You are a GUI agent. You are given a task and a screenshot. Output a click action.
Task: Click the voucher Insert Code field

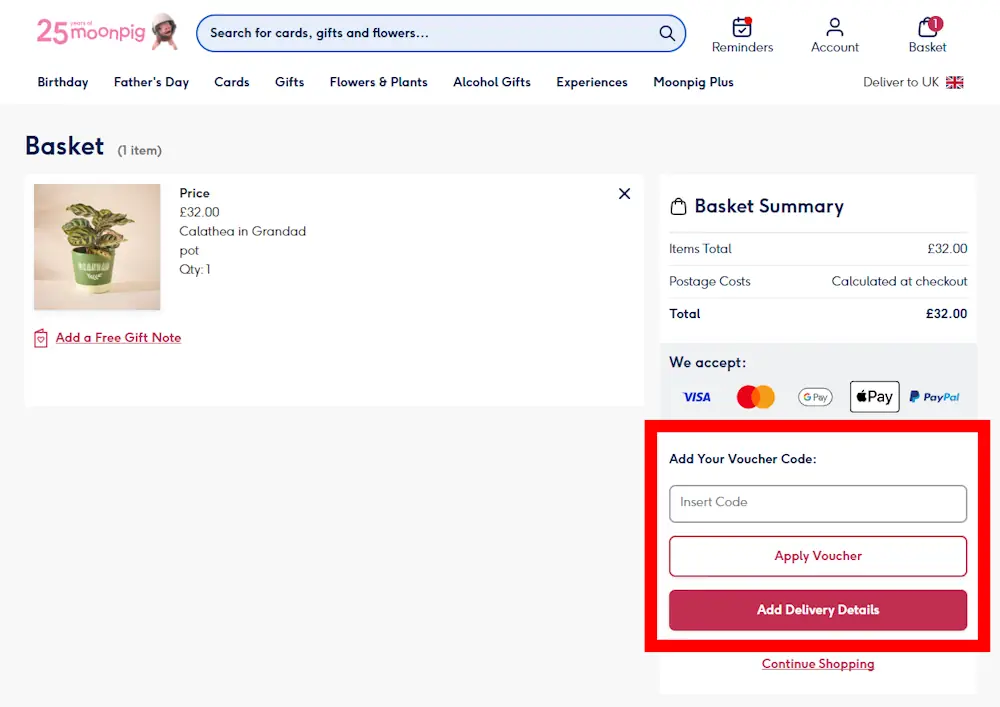pos(817,503)
